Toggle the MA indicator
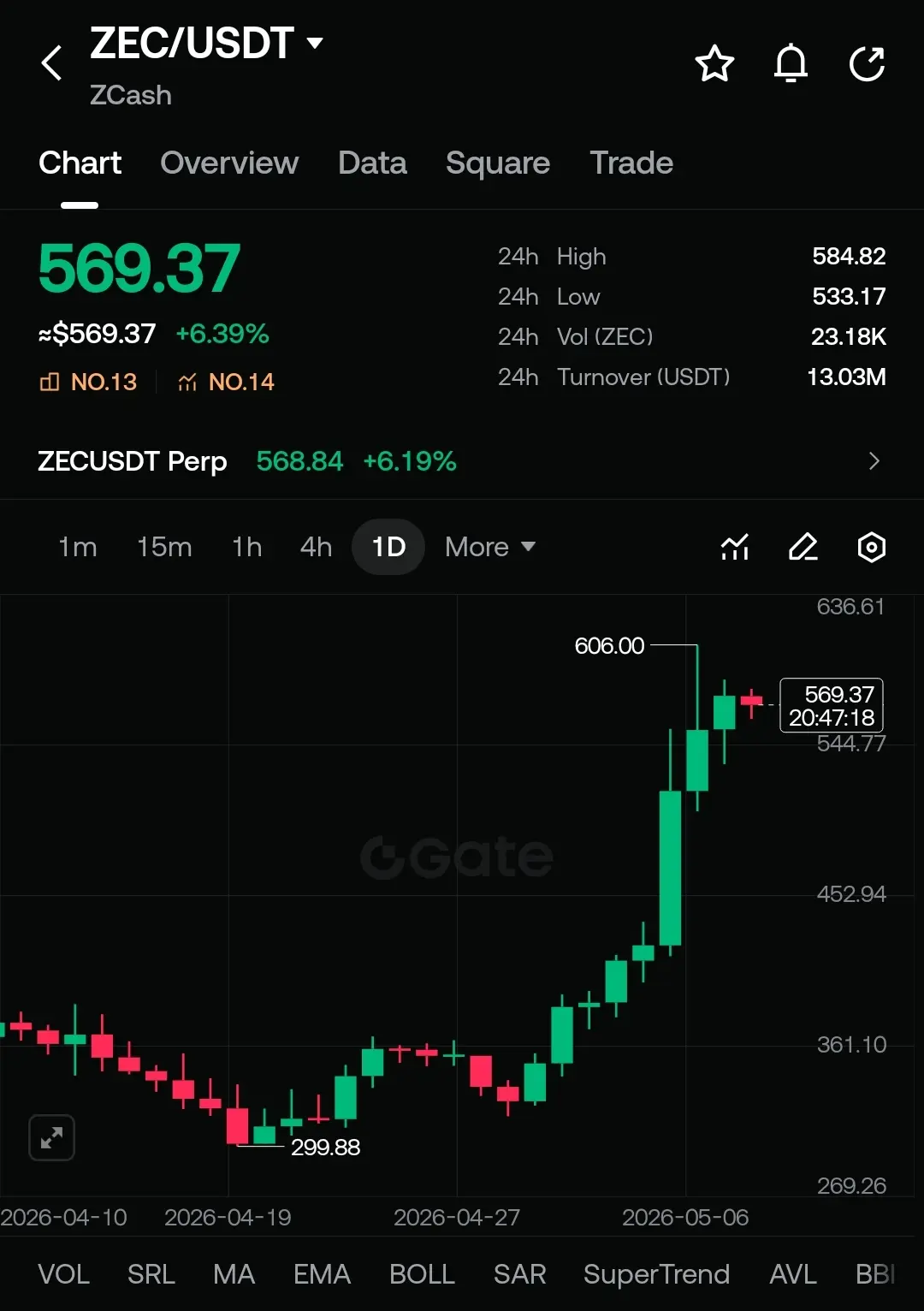 coord(234,1274)
